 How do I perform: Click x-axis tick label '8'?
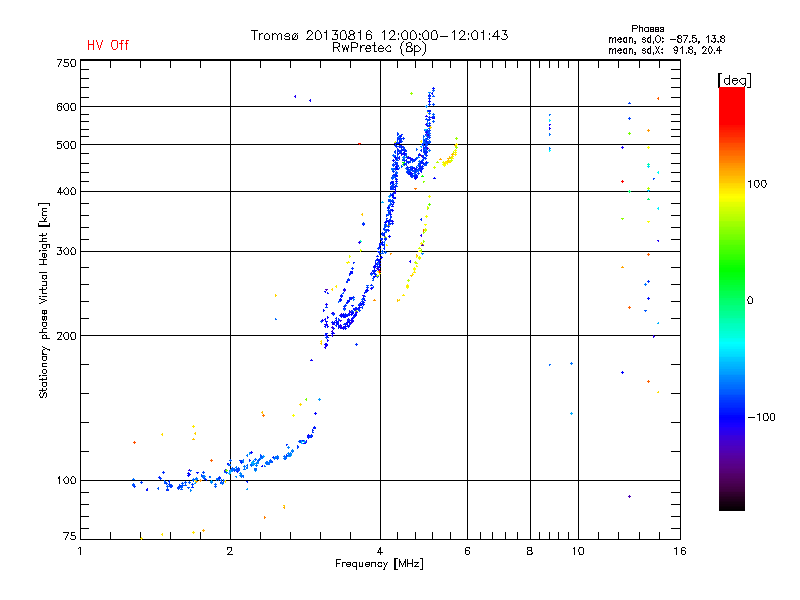(x=530, y=551)
